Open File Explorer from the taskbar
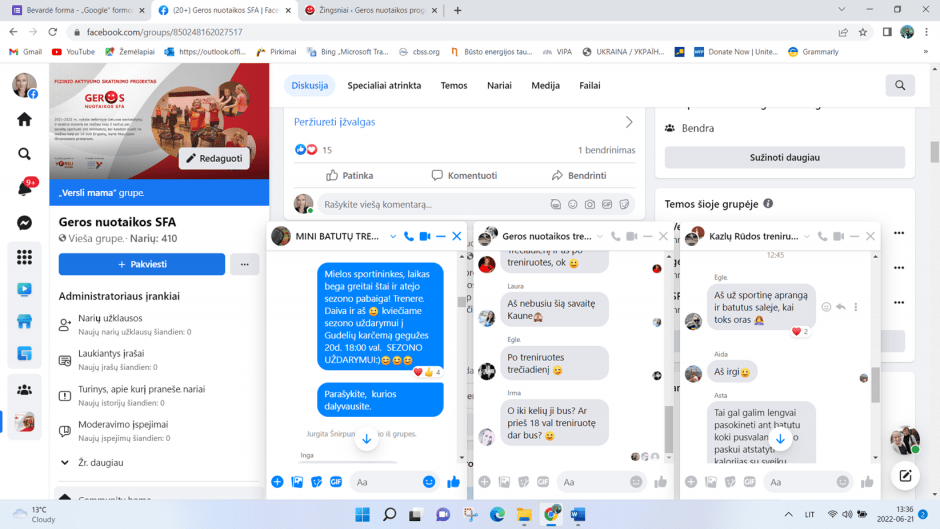Viewport: 940px width, 529px height. coord(524,514)
